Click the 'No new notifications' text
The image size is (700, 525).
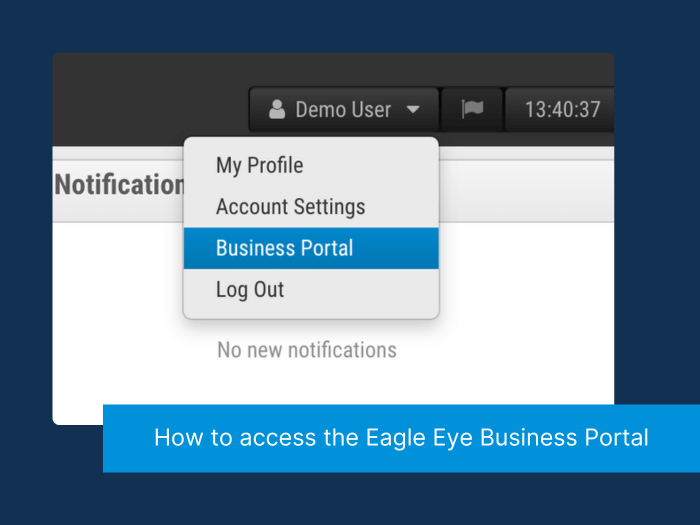pos(307,350)
